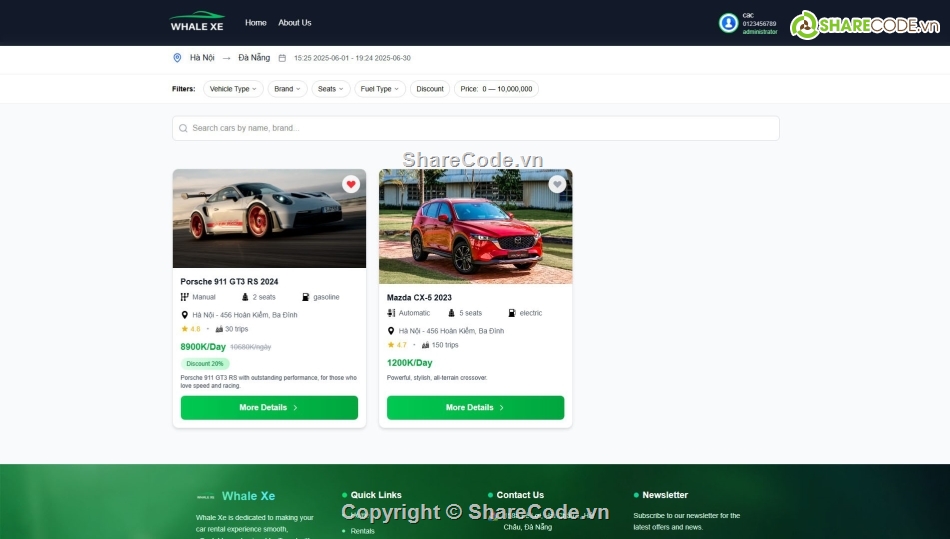Click the star rating icon on Porsche card
This screenshot has width=950, height=539.
pos(185,329)
